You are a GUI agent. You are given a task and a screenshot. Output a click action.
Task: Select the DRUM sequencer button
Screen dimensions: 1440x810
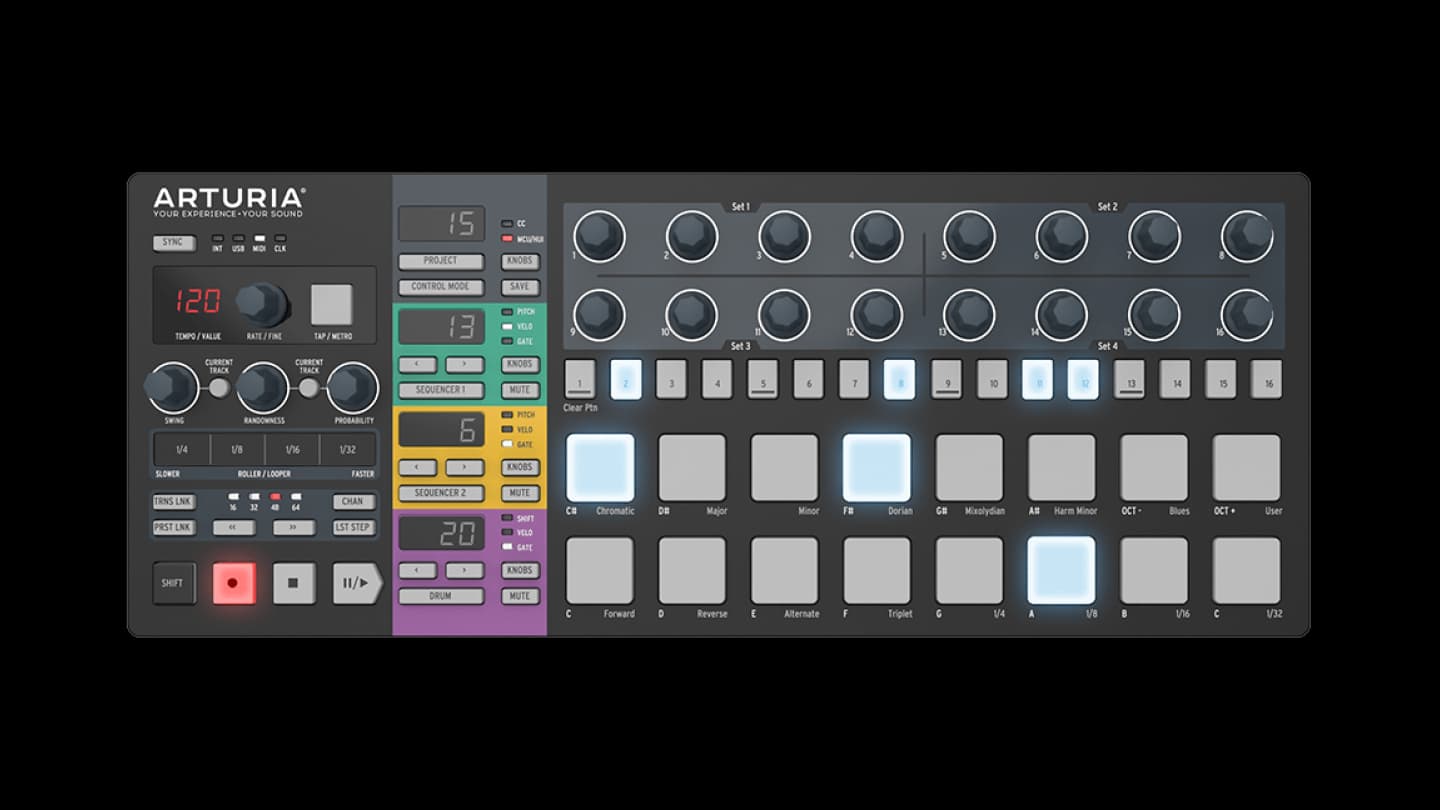(441, 596)
